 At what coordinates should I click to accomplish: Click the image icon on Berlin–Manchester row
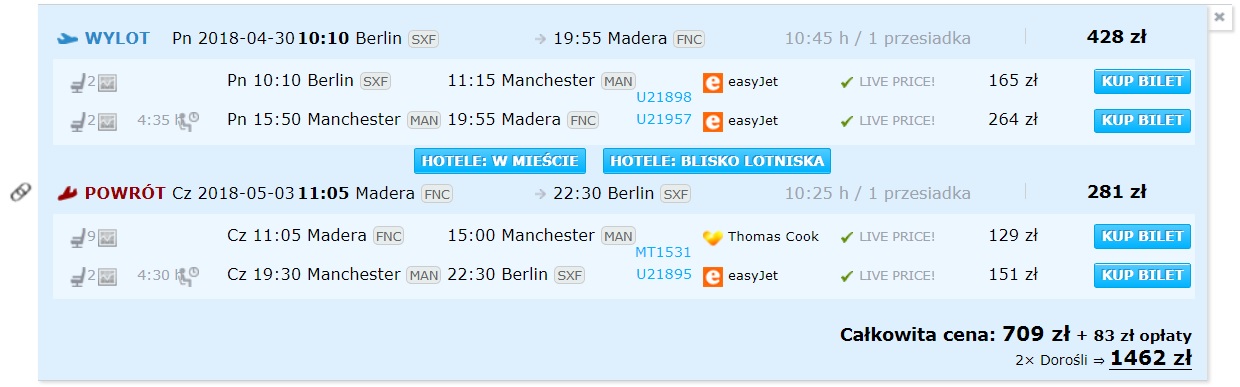109,83
